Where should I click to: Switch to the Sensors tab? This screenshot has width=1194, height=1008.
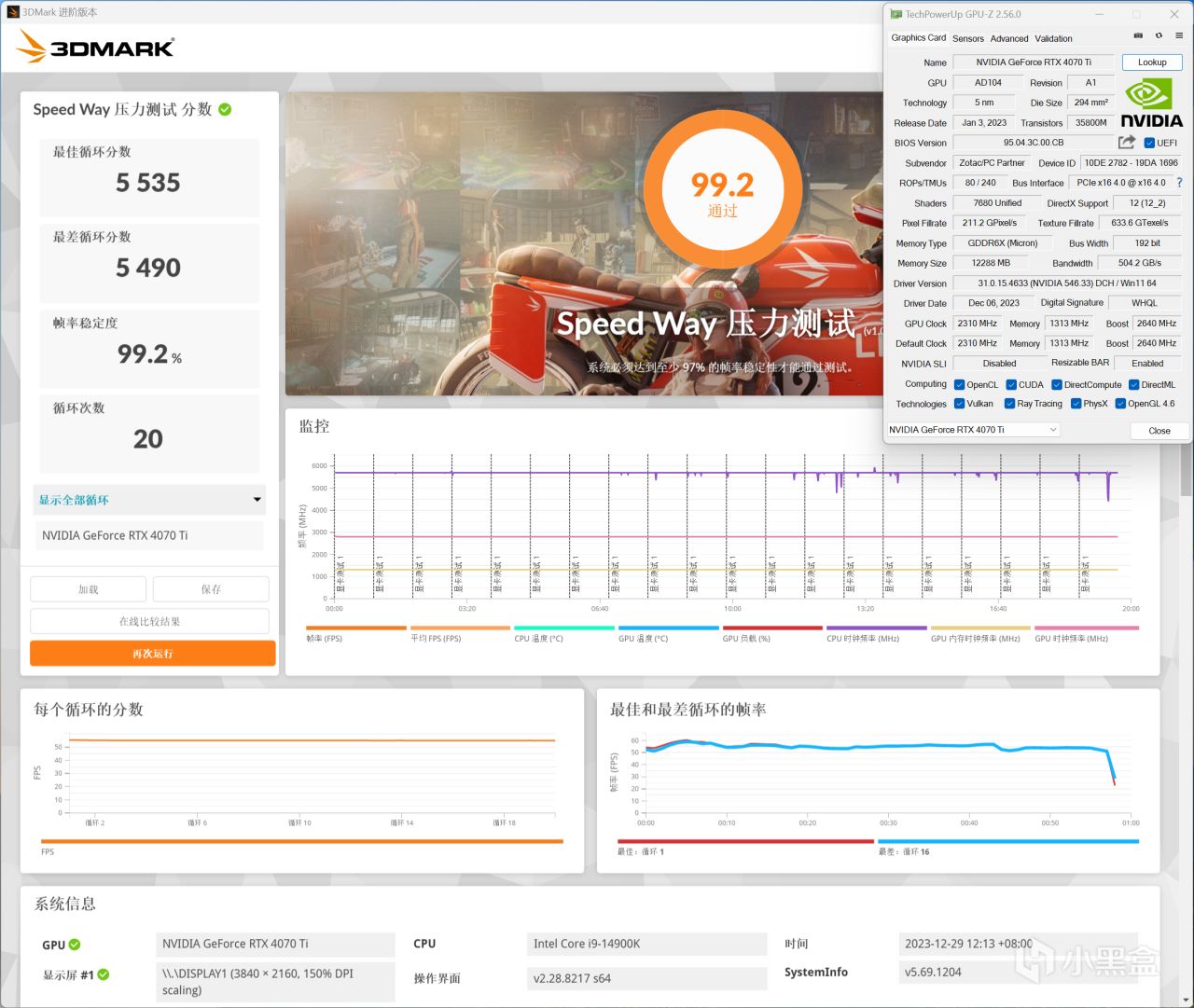(x=967, y=38)
